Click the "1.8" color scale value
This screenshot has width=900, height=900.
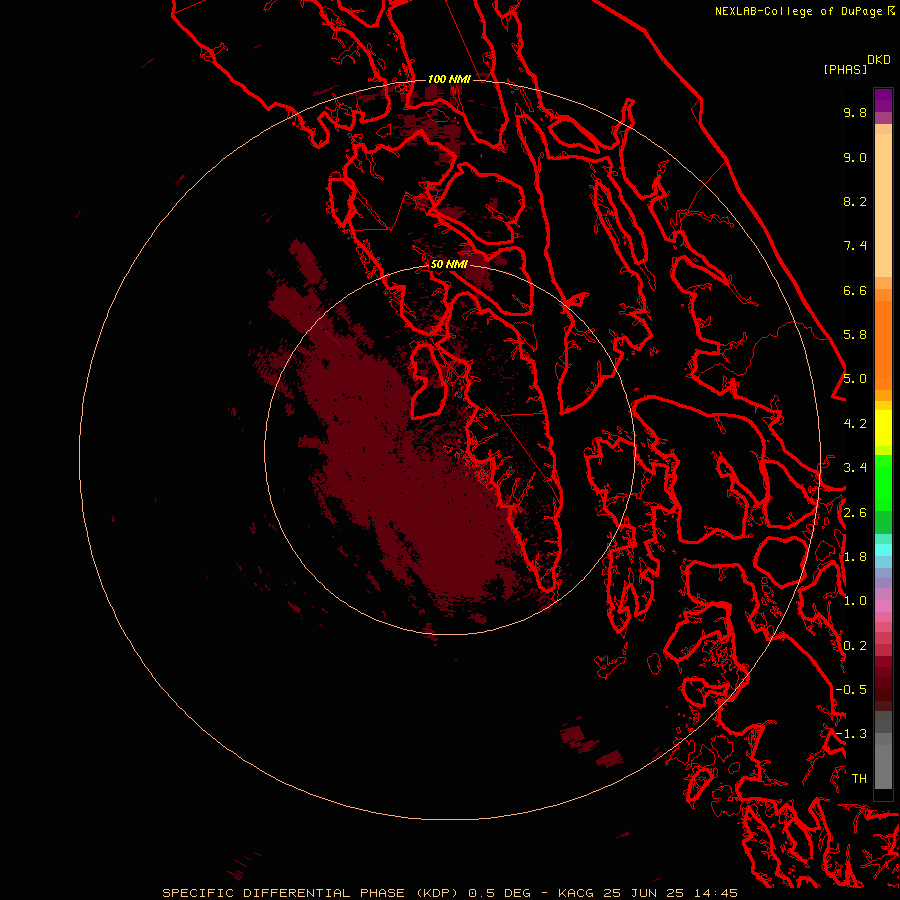pos(855,557)
